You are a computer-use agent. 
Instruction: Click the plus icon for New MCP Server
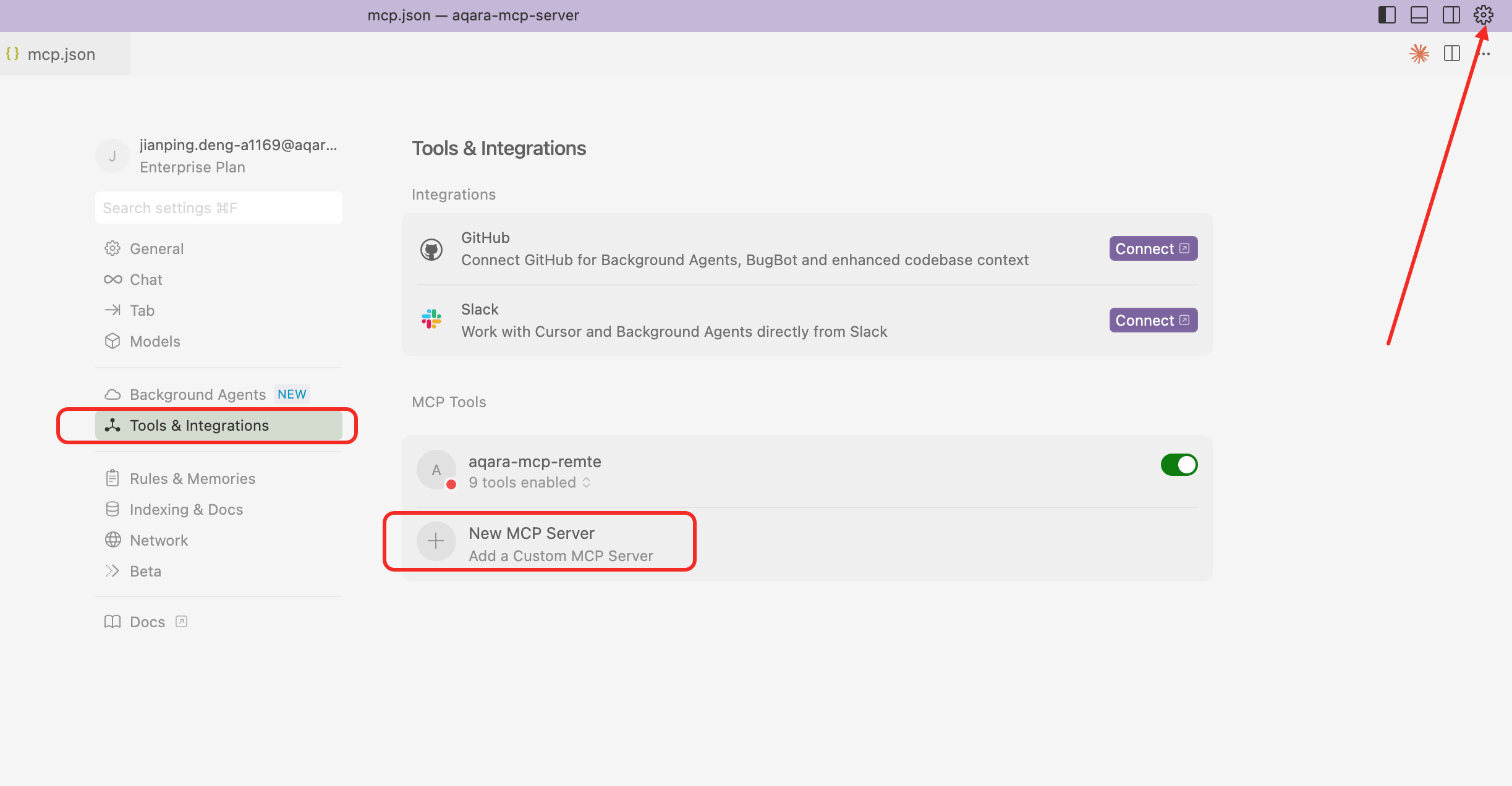coord(436,541)
